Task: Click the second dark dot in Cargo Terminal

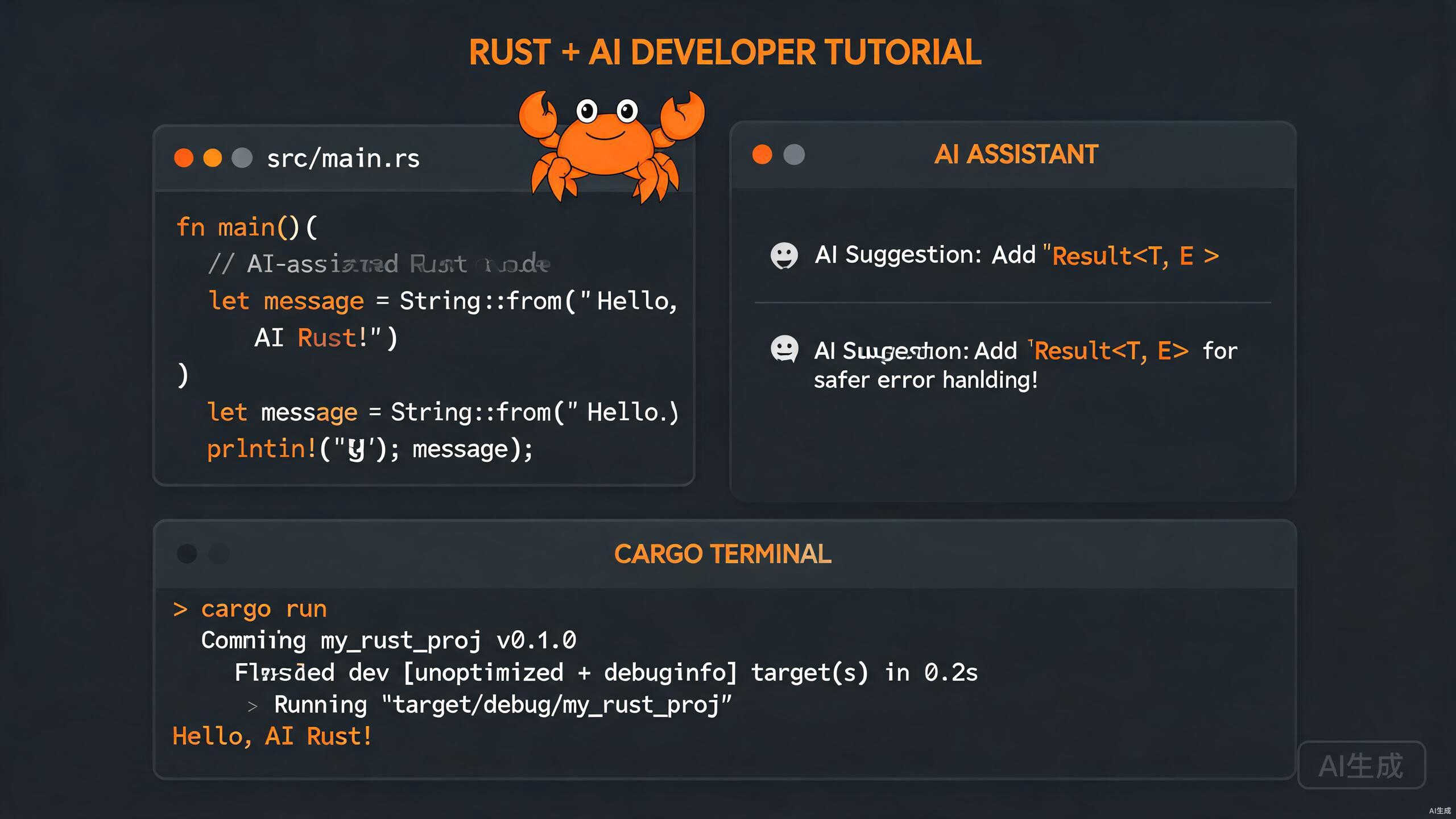Action: [x=219, y=553]
